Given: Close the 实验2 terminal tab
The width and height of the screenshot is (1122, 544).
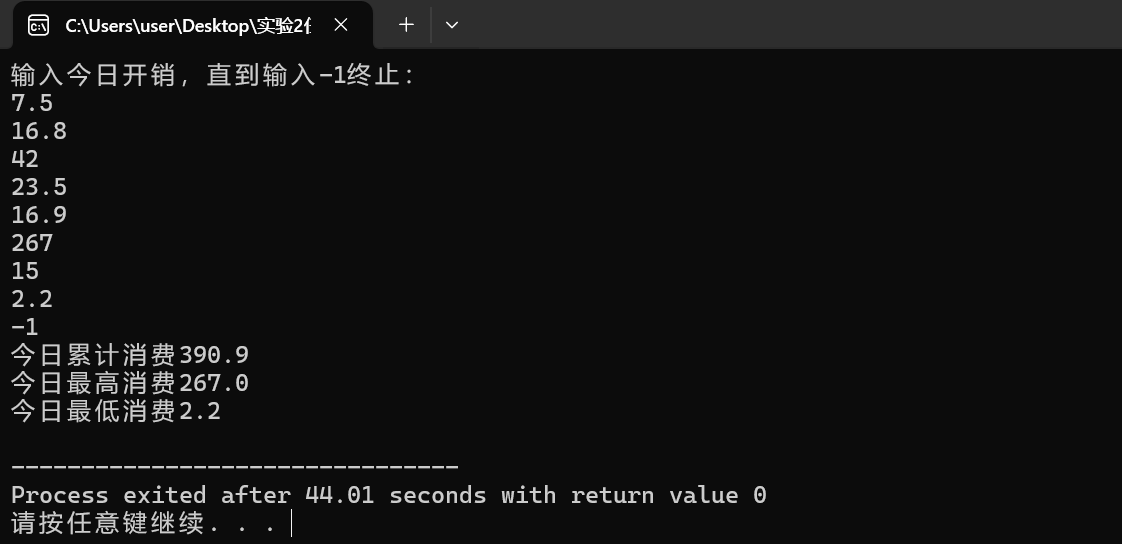Looking at the screenshot, I should tap(341, 25).
